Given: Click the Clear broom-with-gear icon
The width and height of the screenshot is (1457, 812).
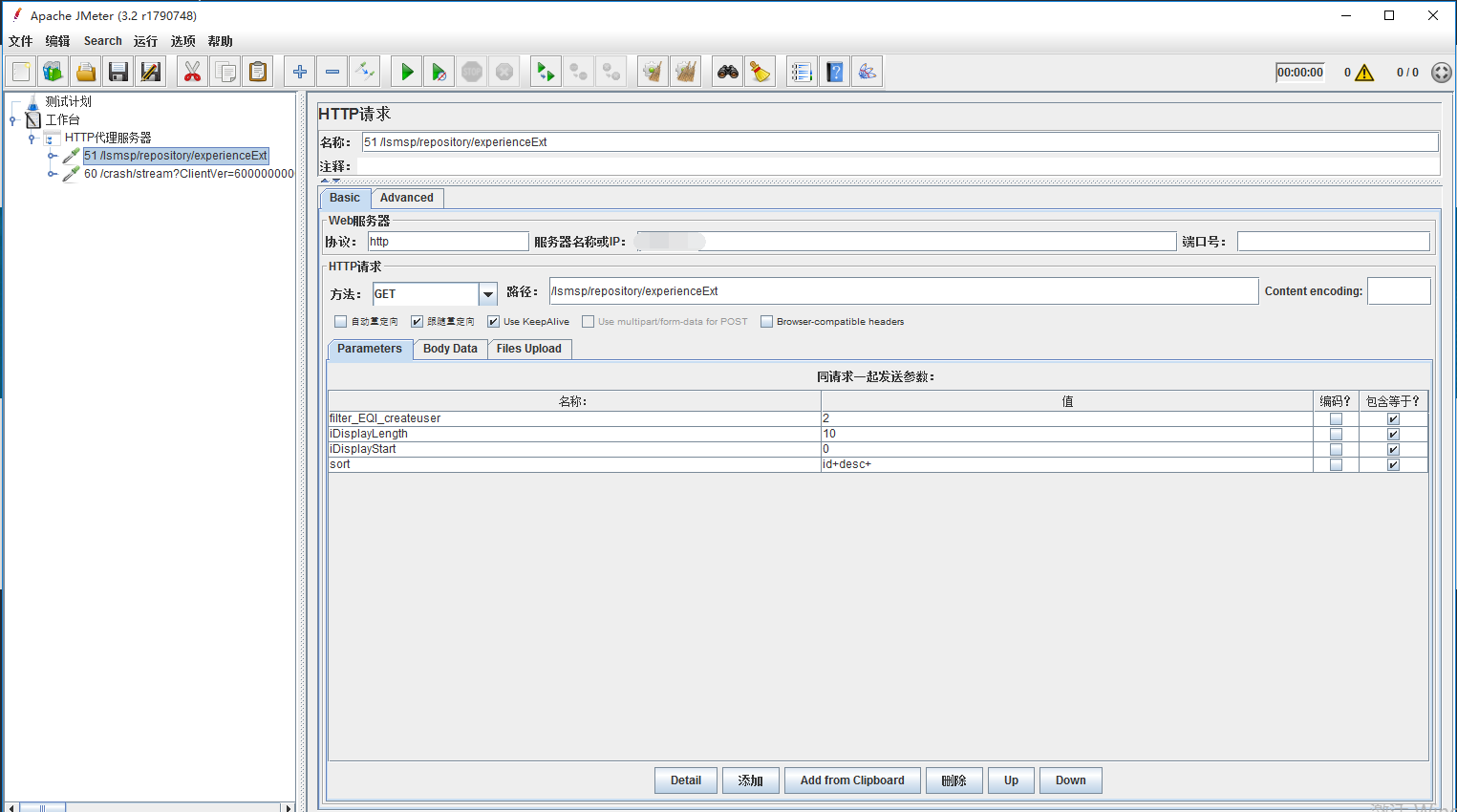Looking at the screenshot, I should tap(654, 72).
